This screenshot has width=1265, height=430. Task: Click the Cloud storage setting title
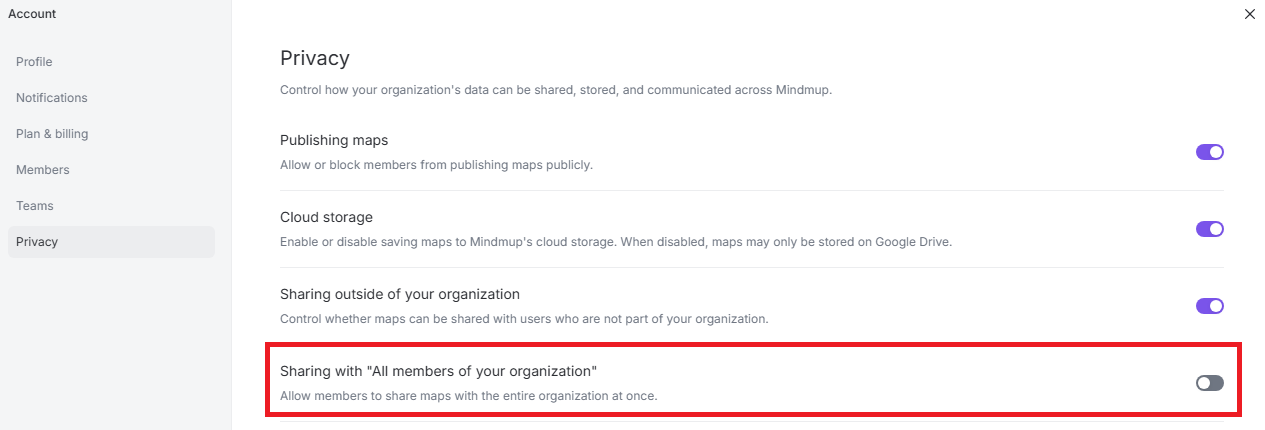pos(326,217)
